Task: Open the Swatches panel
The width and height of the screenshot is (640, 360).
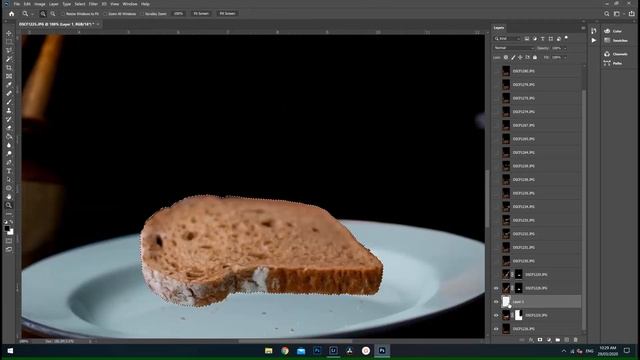Action: 616,40
